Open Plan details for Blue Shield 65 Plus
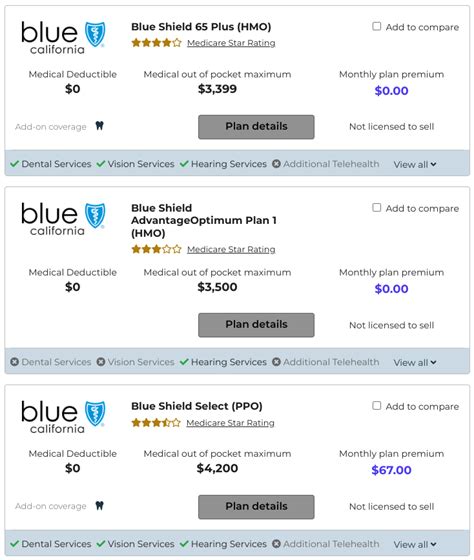The width and height of the screenshot is (474, 560). (x=256, y=127)
